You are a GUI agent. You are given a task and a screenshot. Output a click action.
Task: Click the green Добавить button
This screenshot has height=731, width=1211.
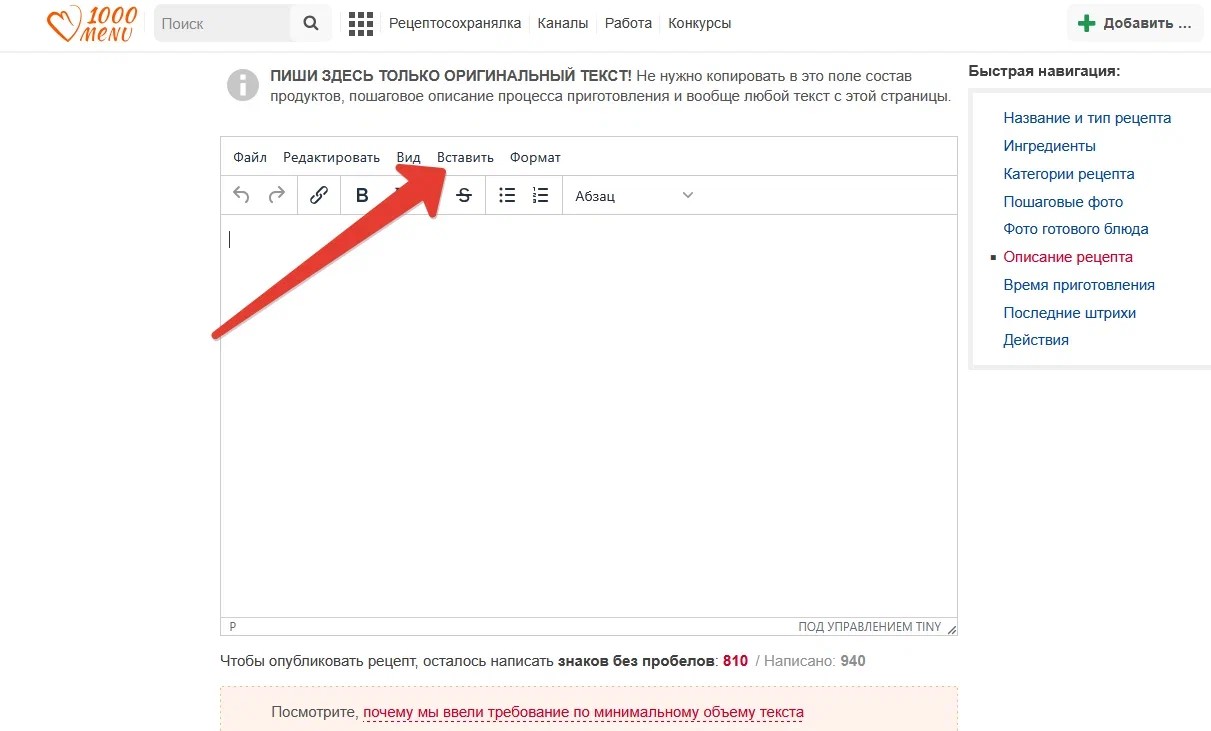click(1136, 23)
